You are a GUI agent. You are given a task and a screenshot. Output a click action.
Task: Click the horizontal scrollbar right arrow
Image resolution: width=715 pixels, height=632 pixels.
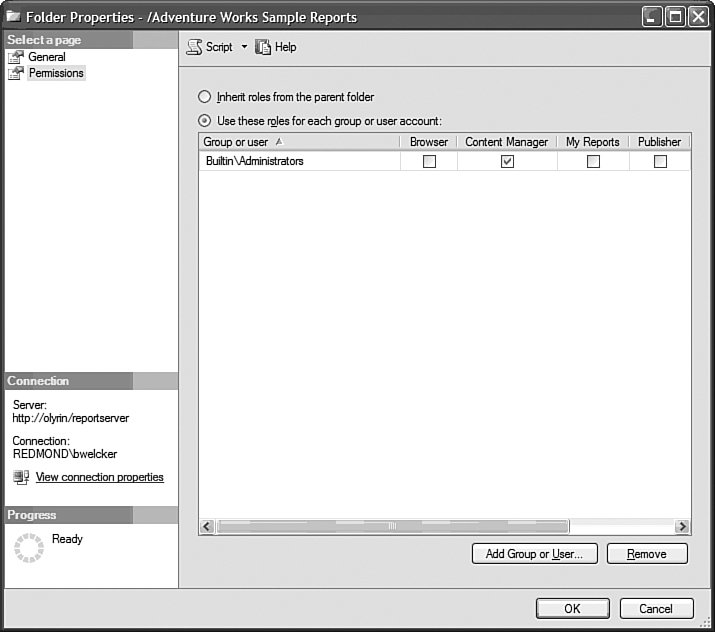[x=682, y=526]
